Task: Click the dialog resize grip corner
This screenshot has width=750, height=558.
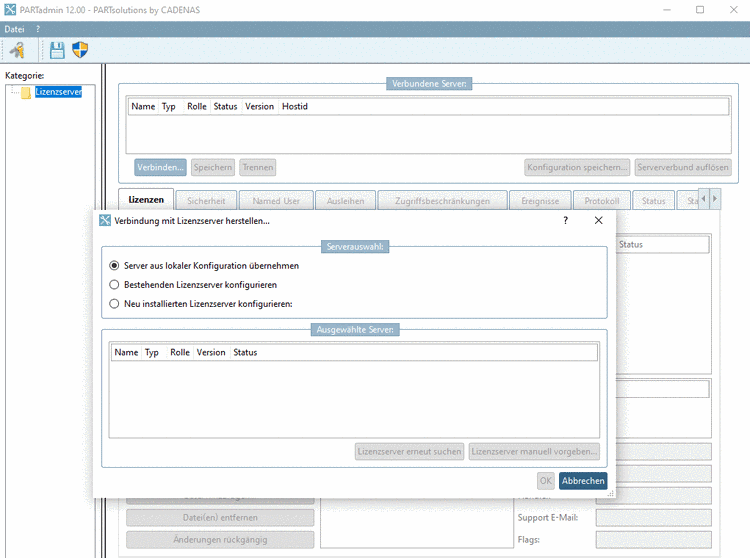Action: pos(611,493)
